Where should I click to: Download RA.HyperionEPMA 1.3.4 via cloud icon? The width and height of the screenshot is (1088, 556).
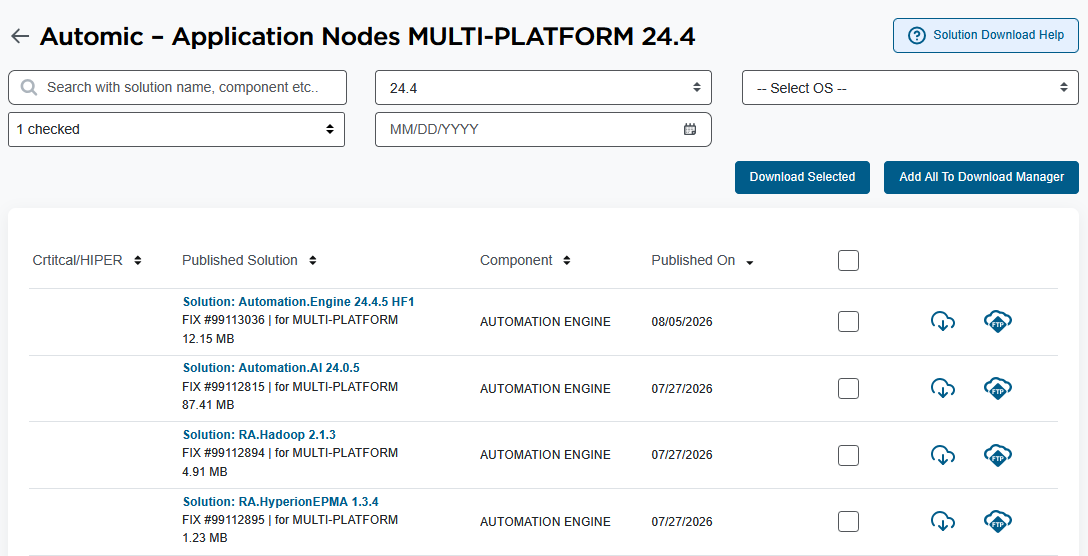click(942, 521)
